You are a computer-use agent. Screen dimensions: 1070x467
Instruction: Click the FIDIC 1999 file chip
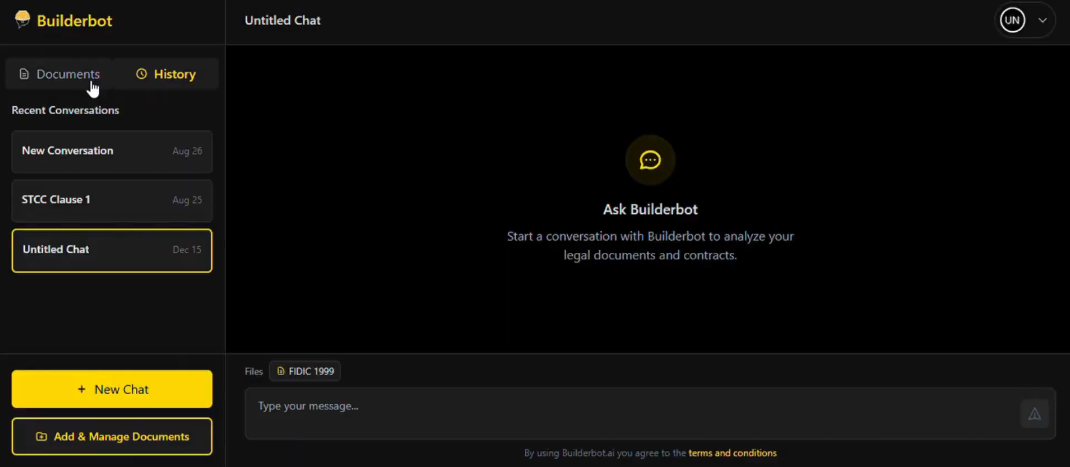tap(305, 371)
